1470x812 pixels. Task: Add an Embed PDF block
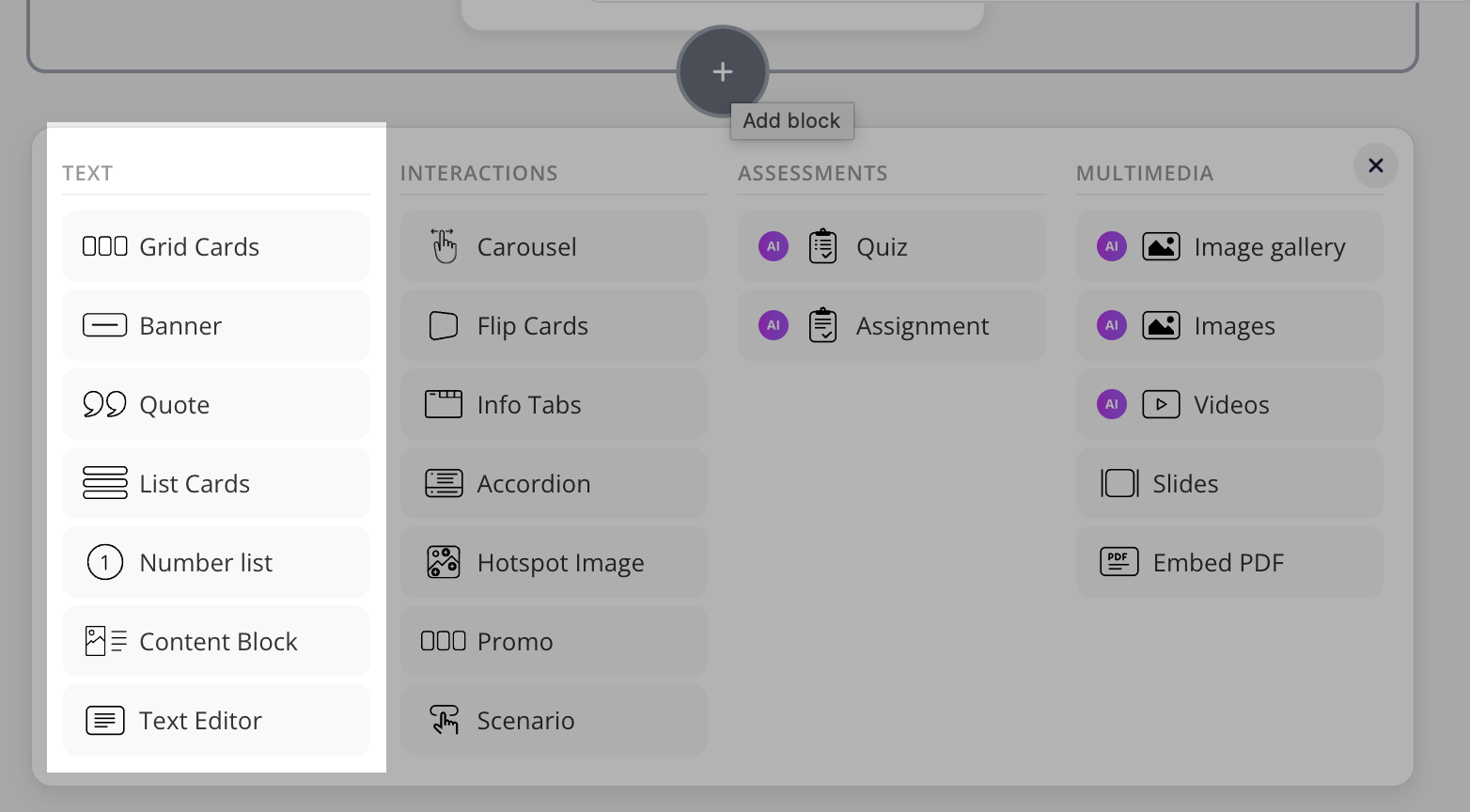1229,562
